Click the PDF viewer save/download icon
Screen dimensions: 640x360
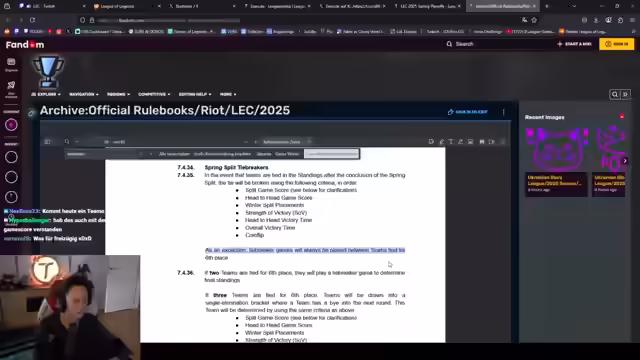click(x=492, y=142)
